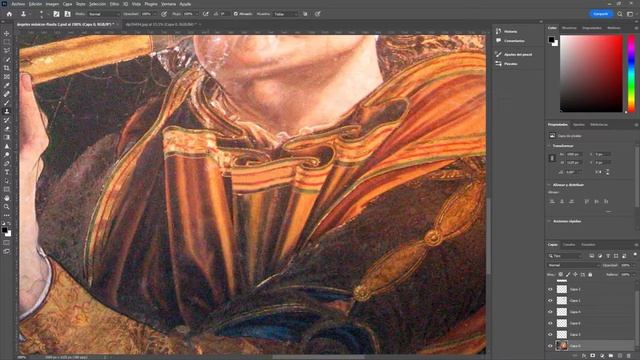Toggle lock all on layer
Viewport: 640px width, 360px height.
[590, 275]
